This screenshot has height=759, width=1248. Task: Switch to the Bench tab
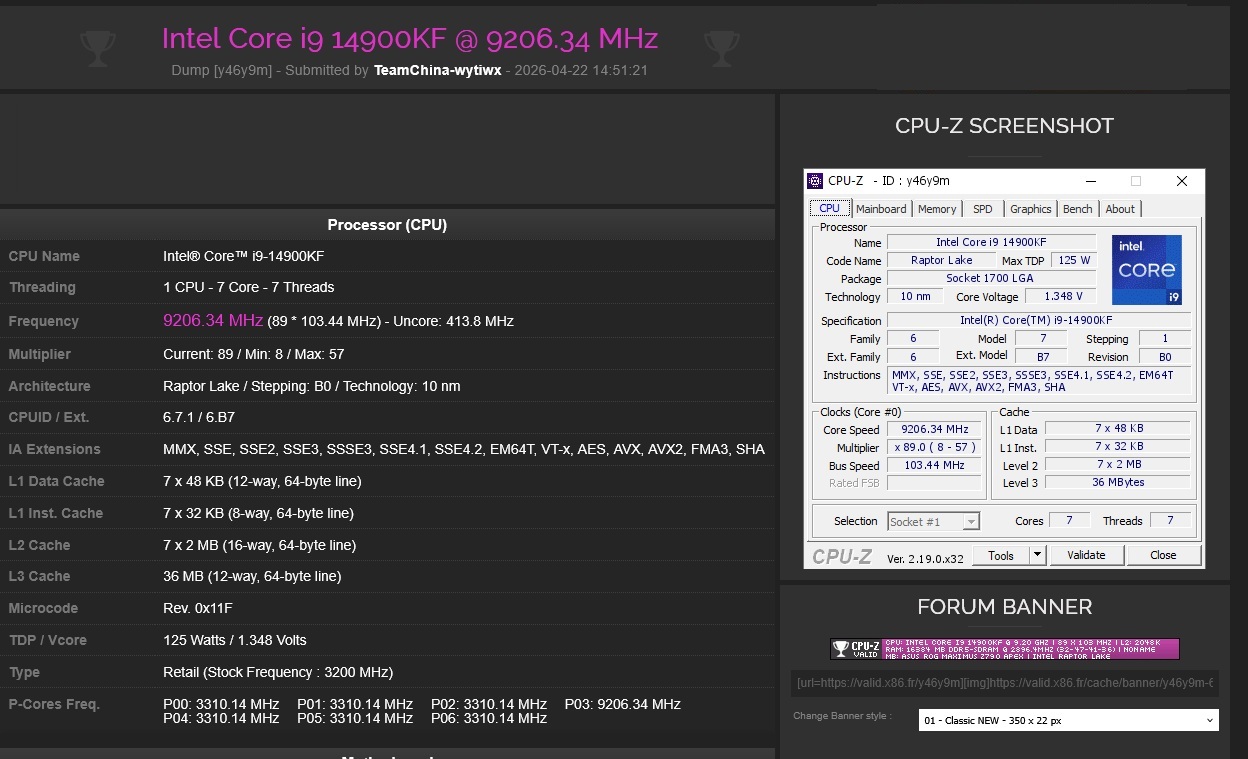tap(1077, 209)
